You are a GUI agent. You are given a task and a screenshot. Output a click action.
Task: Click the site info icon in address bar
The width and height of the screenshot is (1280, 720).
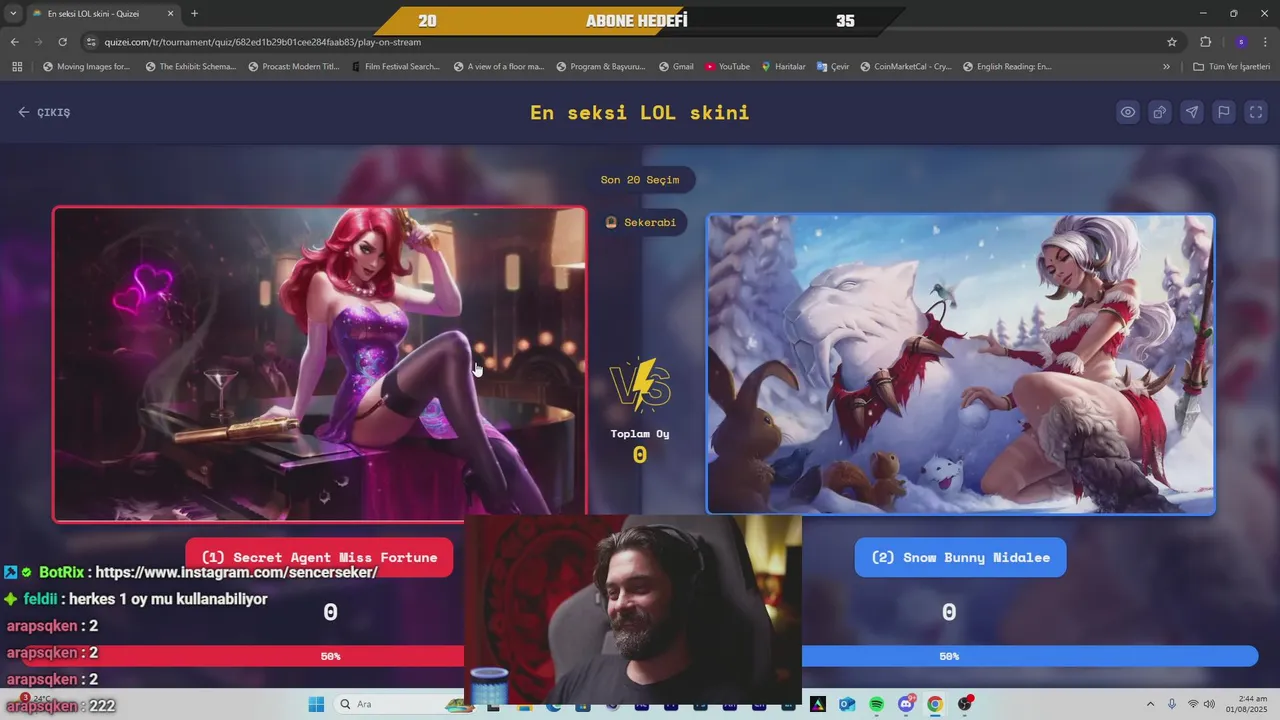click(x=92, y=42)
